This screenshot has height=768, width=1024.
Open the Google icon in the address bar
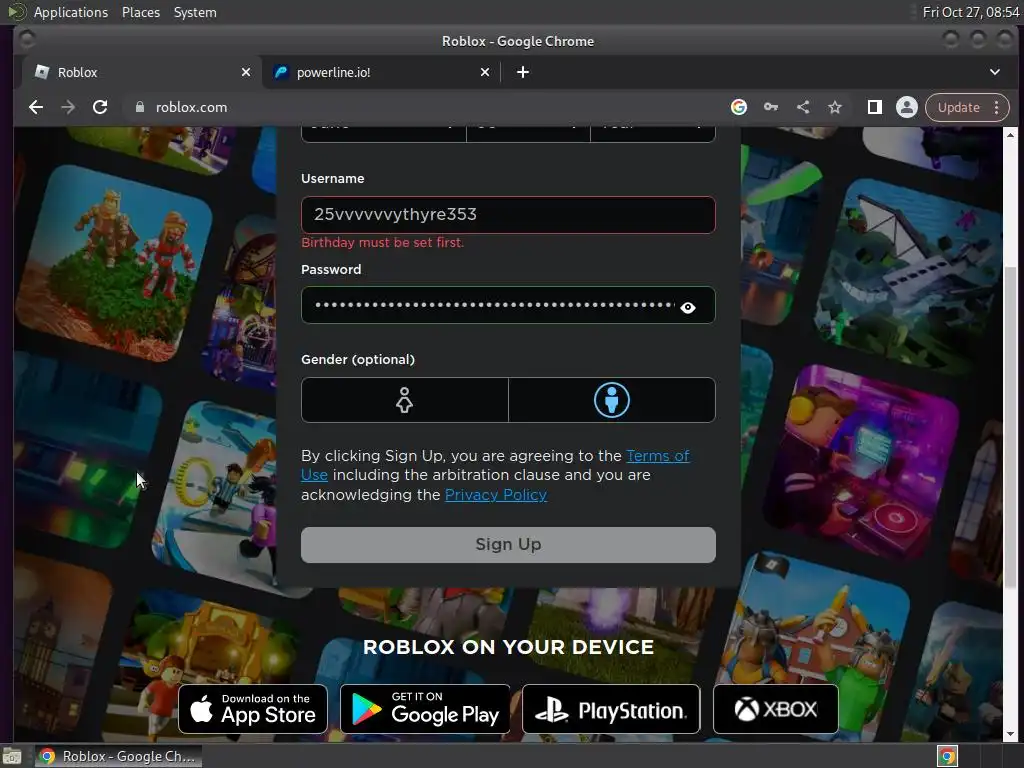tap(739, 107)
